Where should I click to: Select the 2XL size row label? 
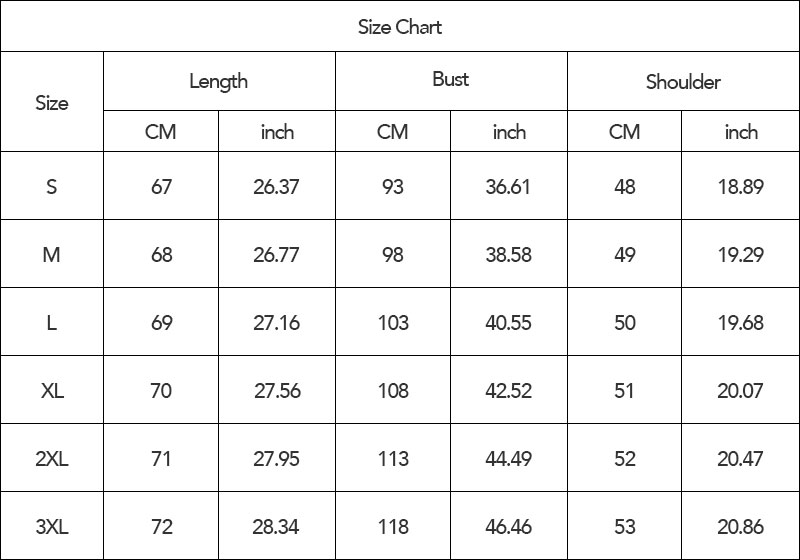(x=52, y=459)
